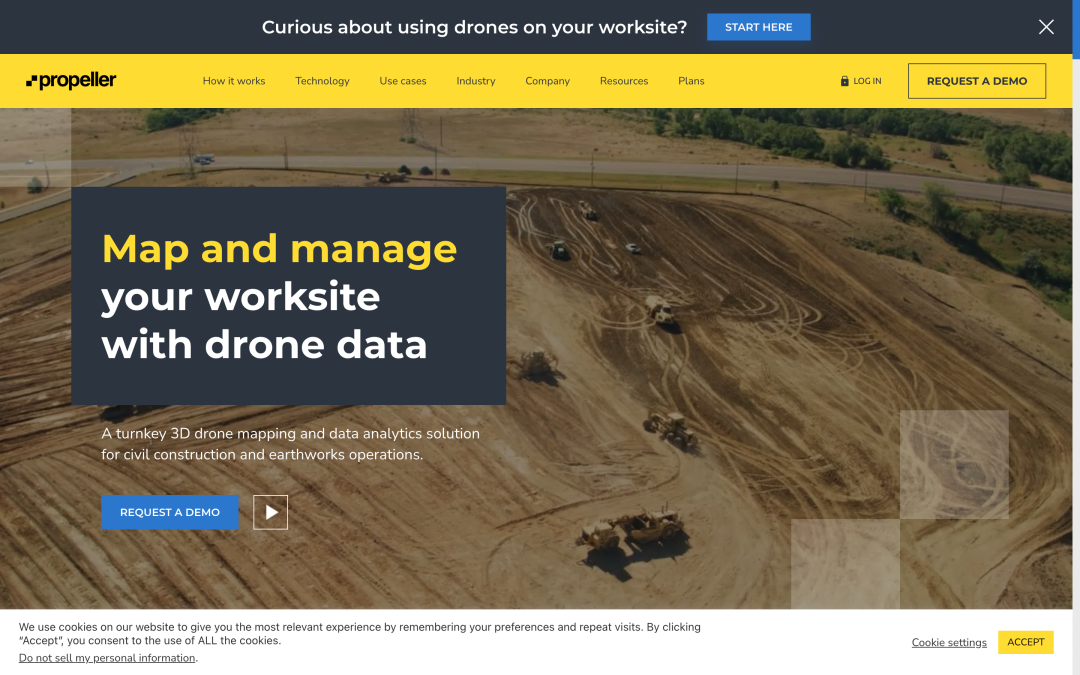Screen dimensions: 1080x675
Task: Click REQUEST A DEMO in the header
Action: coord(976,80)
